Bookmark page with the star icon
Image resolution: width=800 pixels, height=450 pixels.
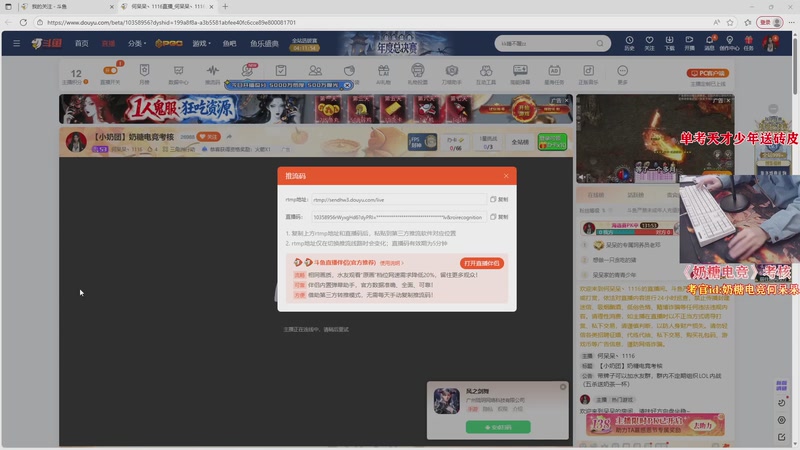click(730, 22)
